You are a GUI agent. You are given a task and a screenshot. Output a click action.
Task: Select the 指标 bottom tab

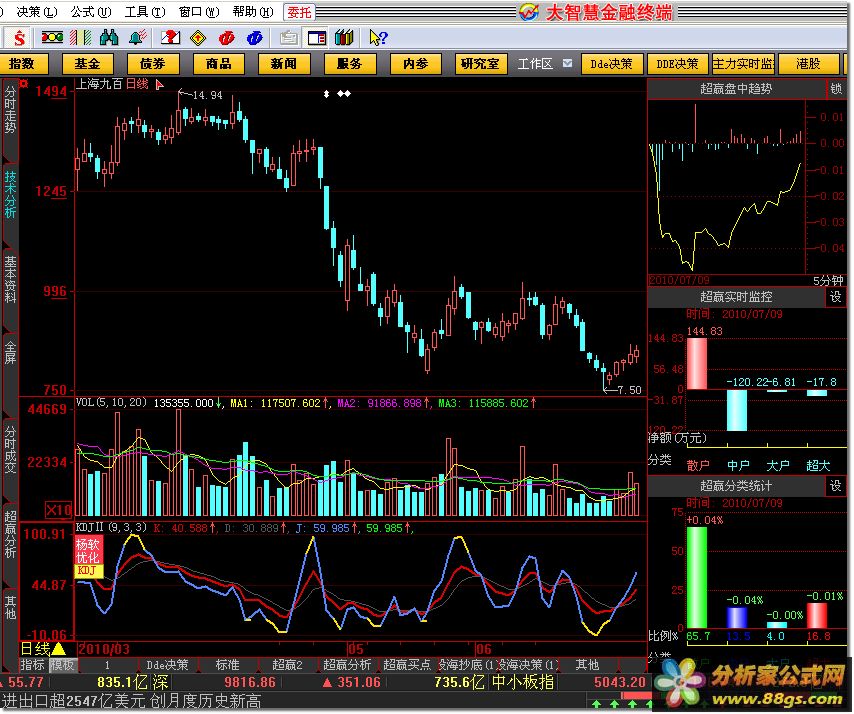click(x=32, y=665)
